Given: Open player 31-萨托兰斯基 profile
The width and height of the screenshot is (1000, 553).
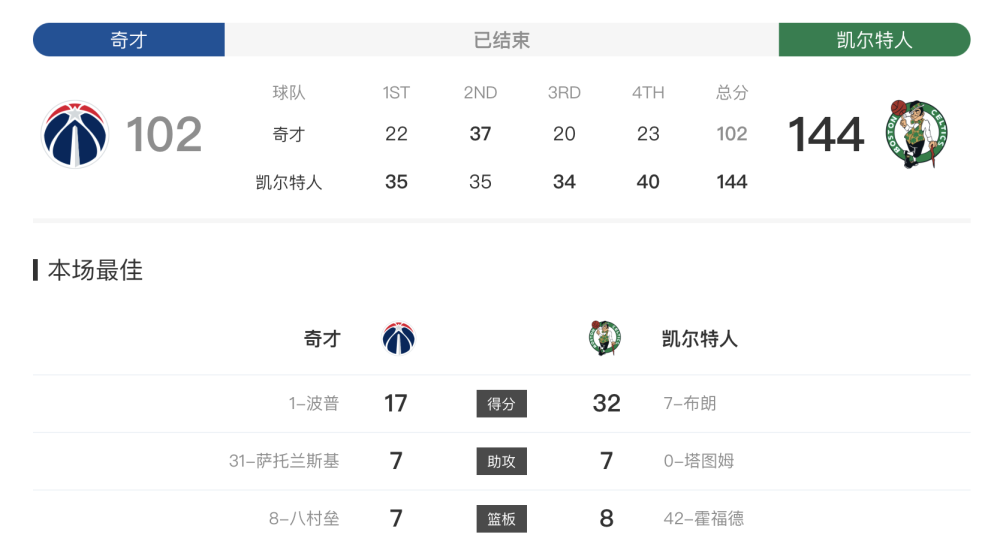Looking at the screenshot, I should click(284, 461).
